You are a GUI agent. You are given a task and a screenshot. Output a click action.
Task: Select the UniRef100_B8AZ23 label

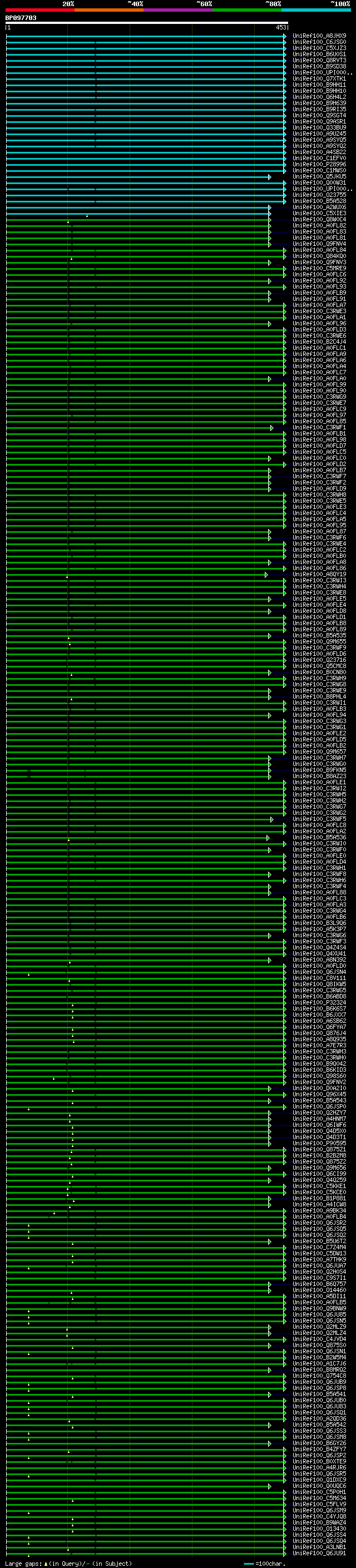[319, 776]
